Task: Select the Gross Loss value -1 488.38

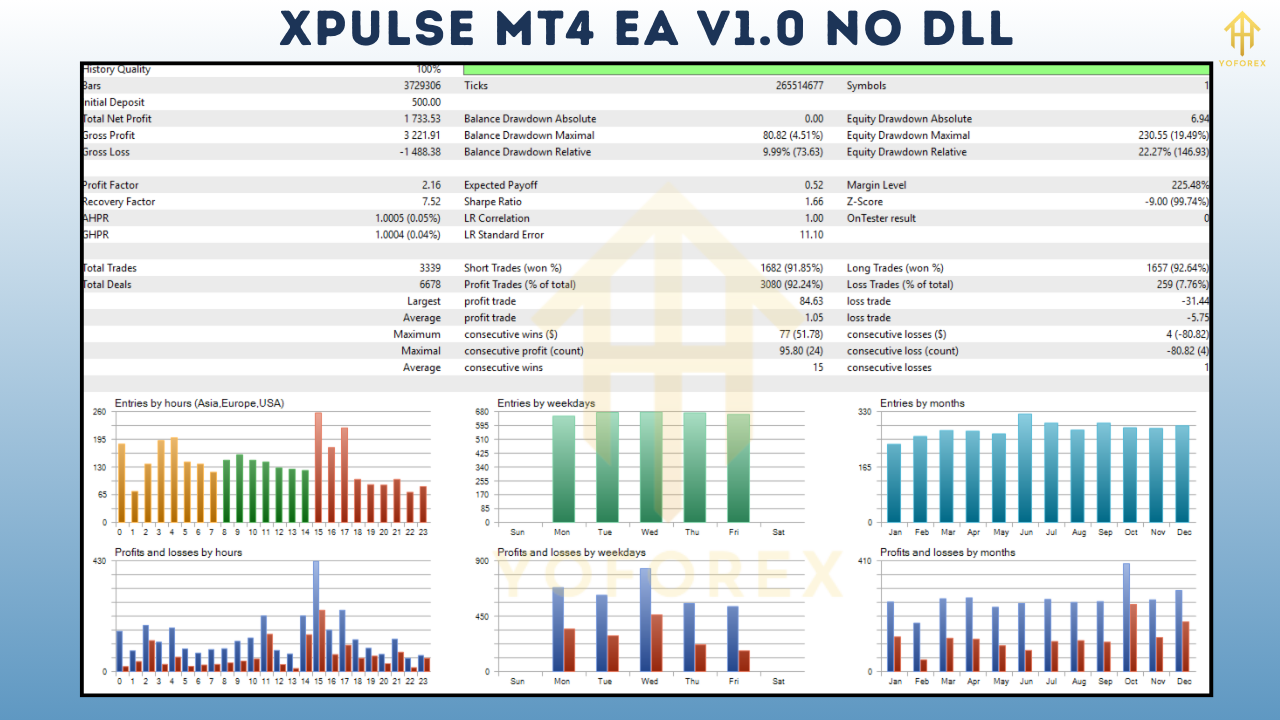Action: point(420,152)
